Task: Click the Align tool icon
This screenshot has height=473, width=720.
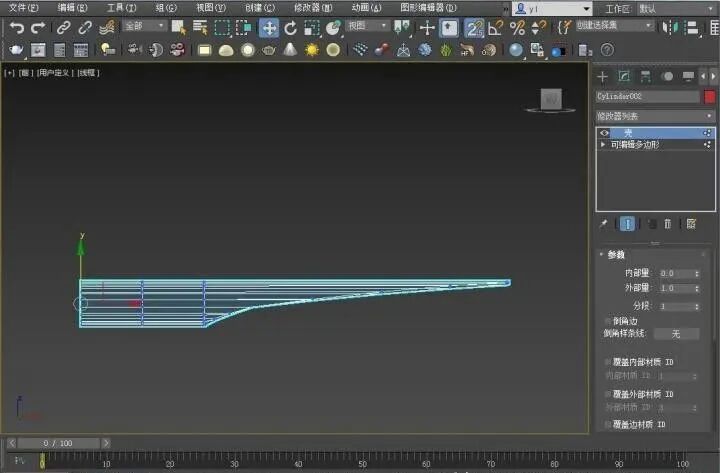Action: pyautogui.click(x=692, y=28)
